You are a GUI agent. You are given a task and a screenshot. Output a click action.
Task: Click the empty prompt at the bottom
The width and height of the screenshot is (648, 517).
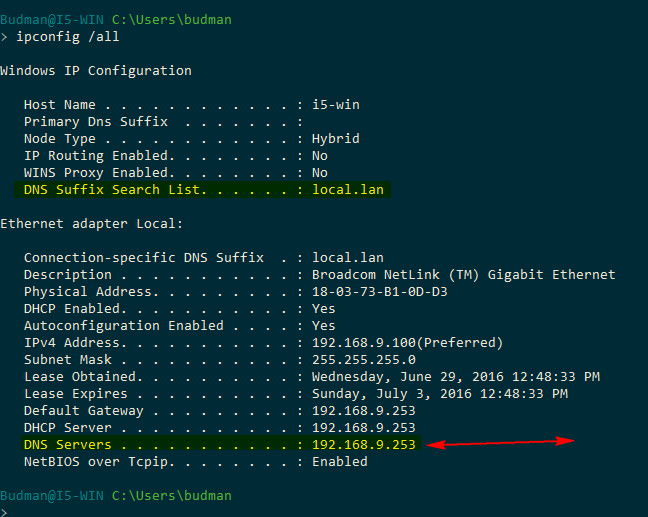point(4,512)
